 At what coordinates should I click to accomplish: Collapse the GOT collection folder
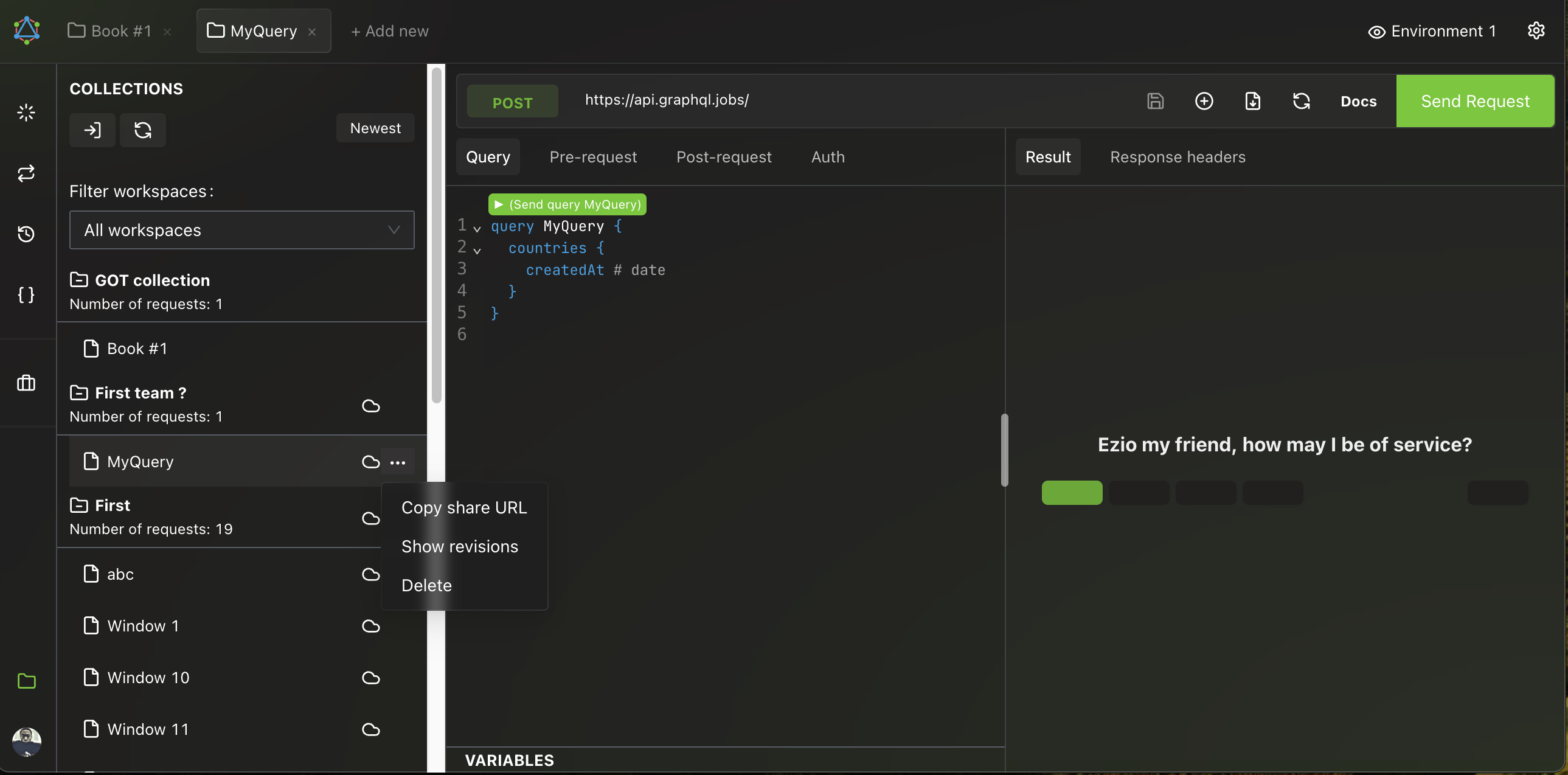click(78, 280)
